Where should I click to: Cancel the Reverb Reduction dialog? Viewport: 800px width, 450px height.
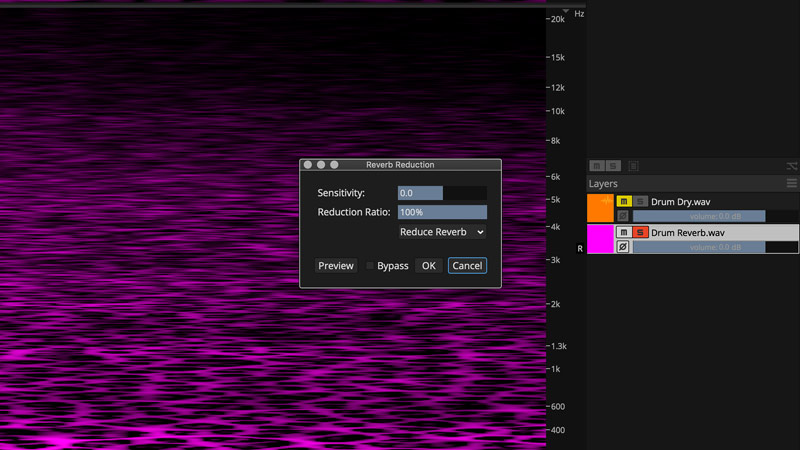[467, 265]
